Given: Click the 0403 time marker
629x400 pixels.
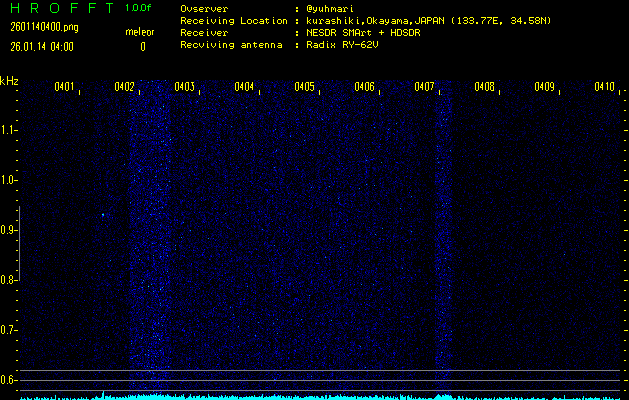Looking at the screenshot, I should pos(185,87).
